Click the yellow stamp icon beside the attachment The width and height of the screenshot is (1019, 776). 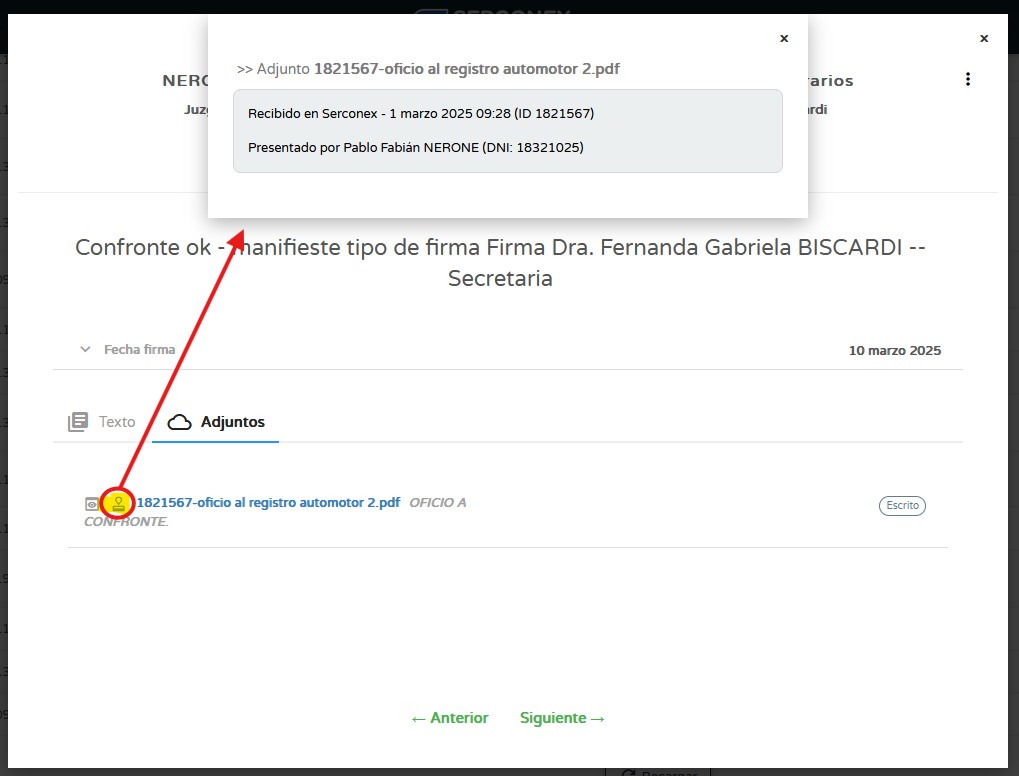point(119,503)
